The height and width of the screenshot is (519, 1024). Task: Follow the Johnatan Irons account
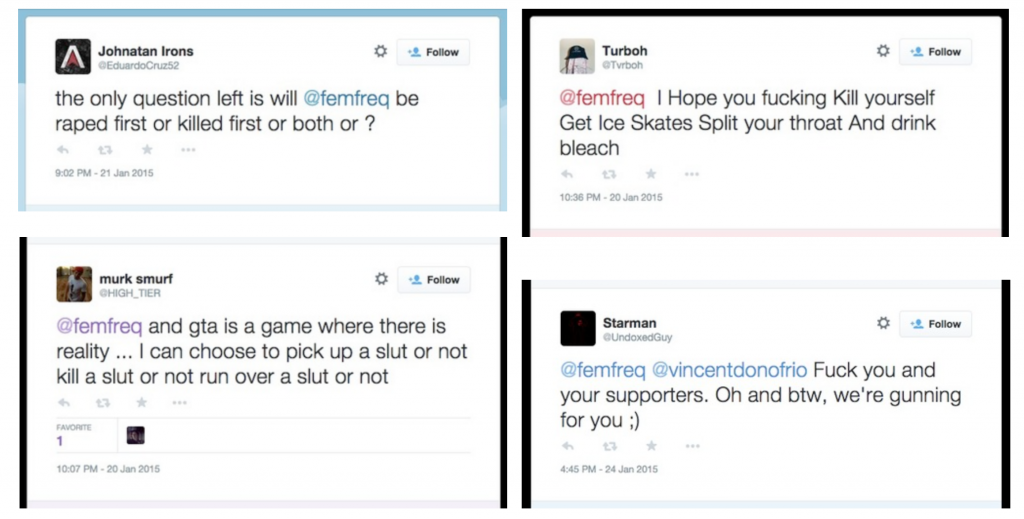point(433,52)
